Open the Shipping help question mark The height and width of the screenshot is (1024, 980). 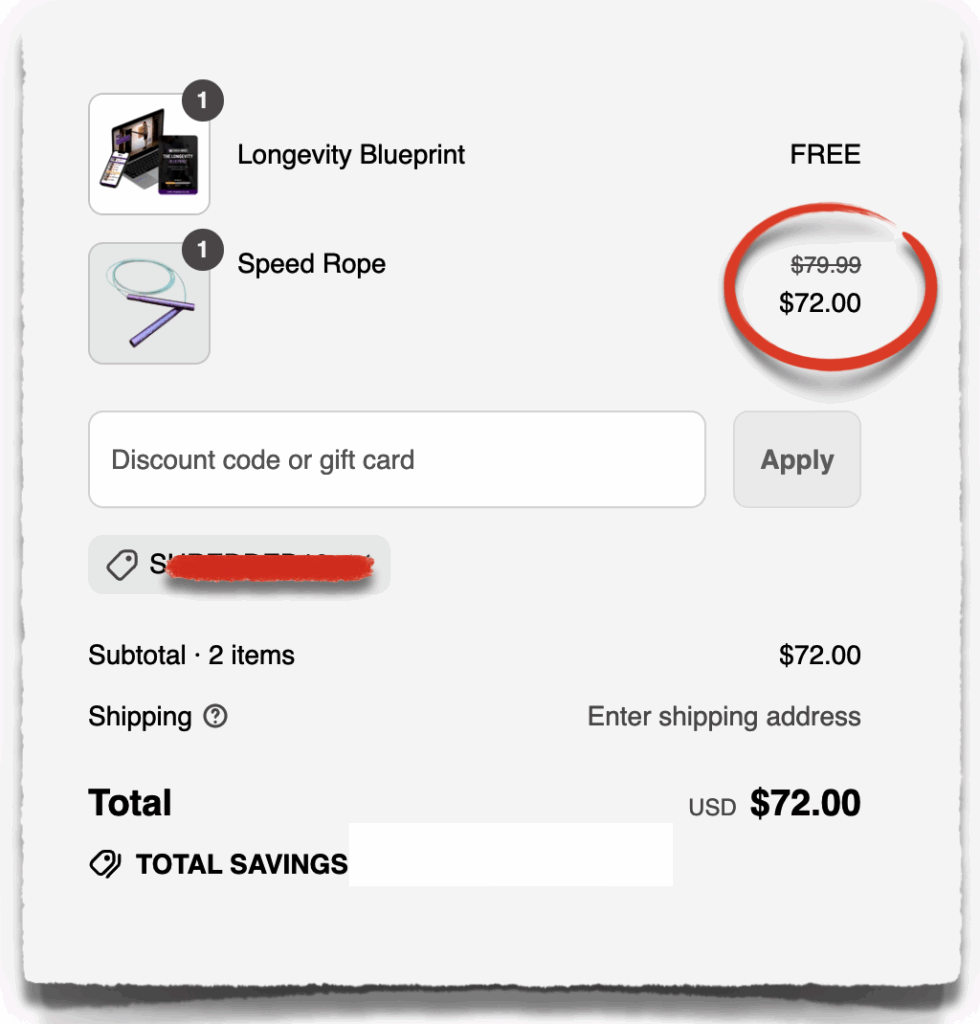[x=215, y=717]
